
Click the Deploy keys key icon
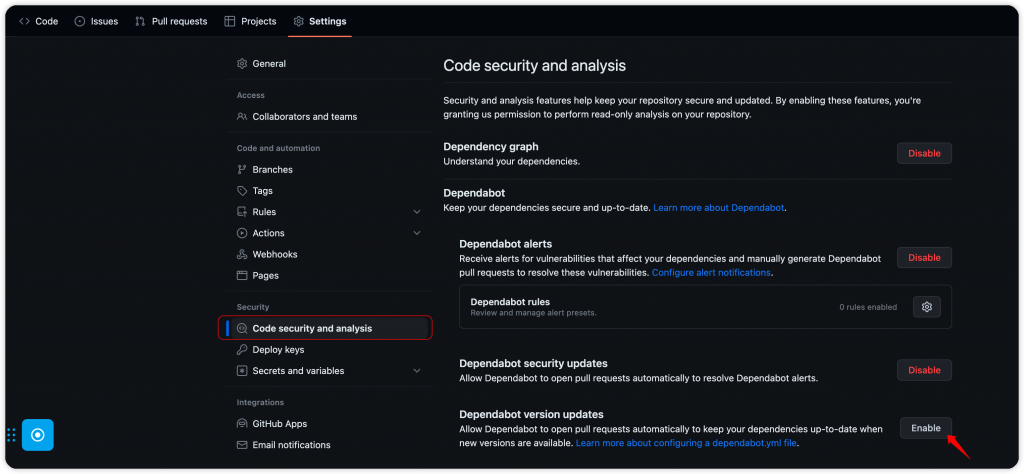tap(242, 350)
